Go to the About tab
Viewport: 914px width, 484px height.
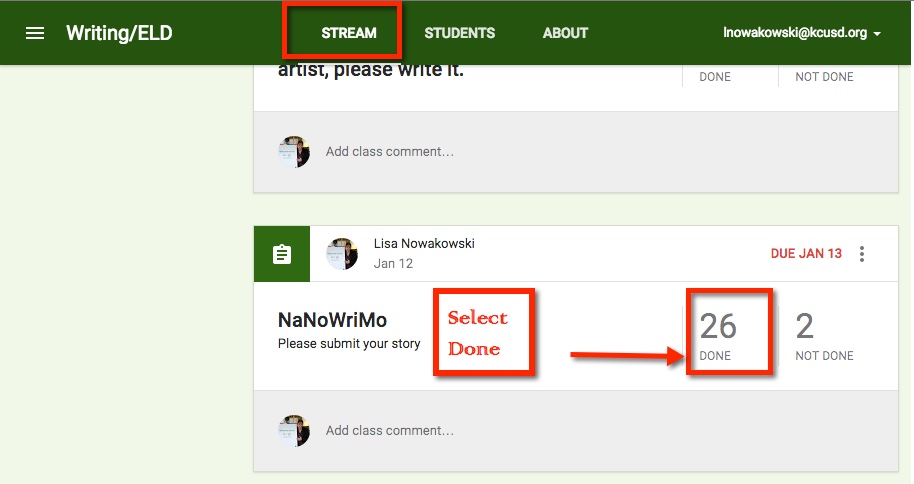(x=565, y=33)
